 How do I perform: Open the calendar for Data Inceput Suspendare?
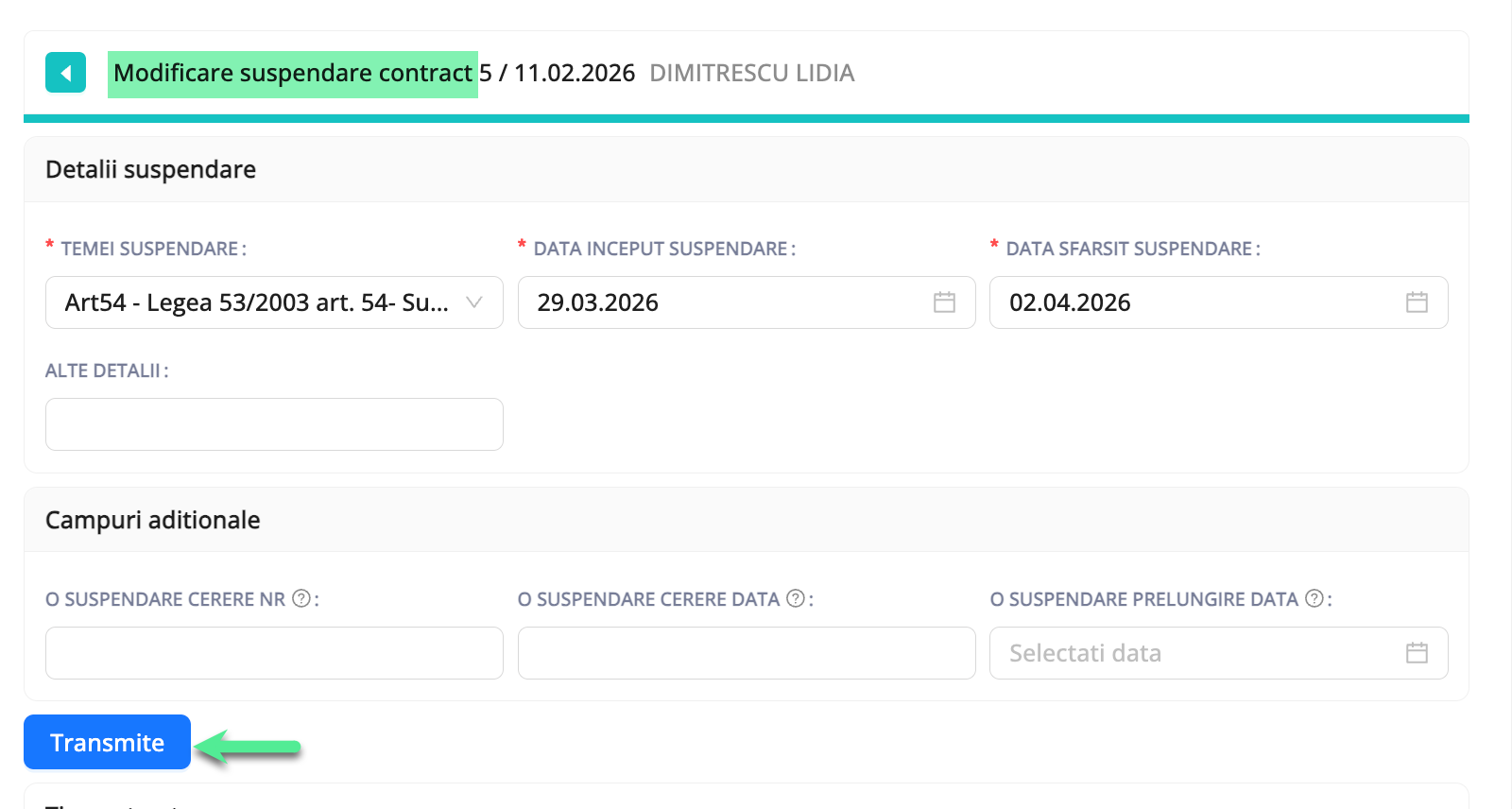[x=944, y=302]
